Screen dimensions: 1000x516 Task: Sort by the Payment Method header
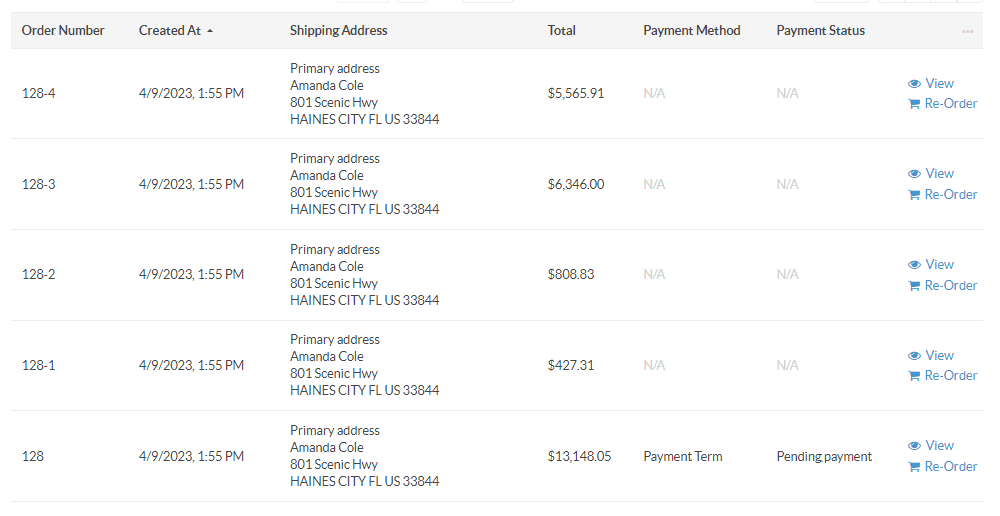click(x=691, y=31)
